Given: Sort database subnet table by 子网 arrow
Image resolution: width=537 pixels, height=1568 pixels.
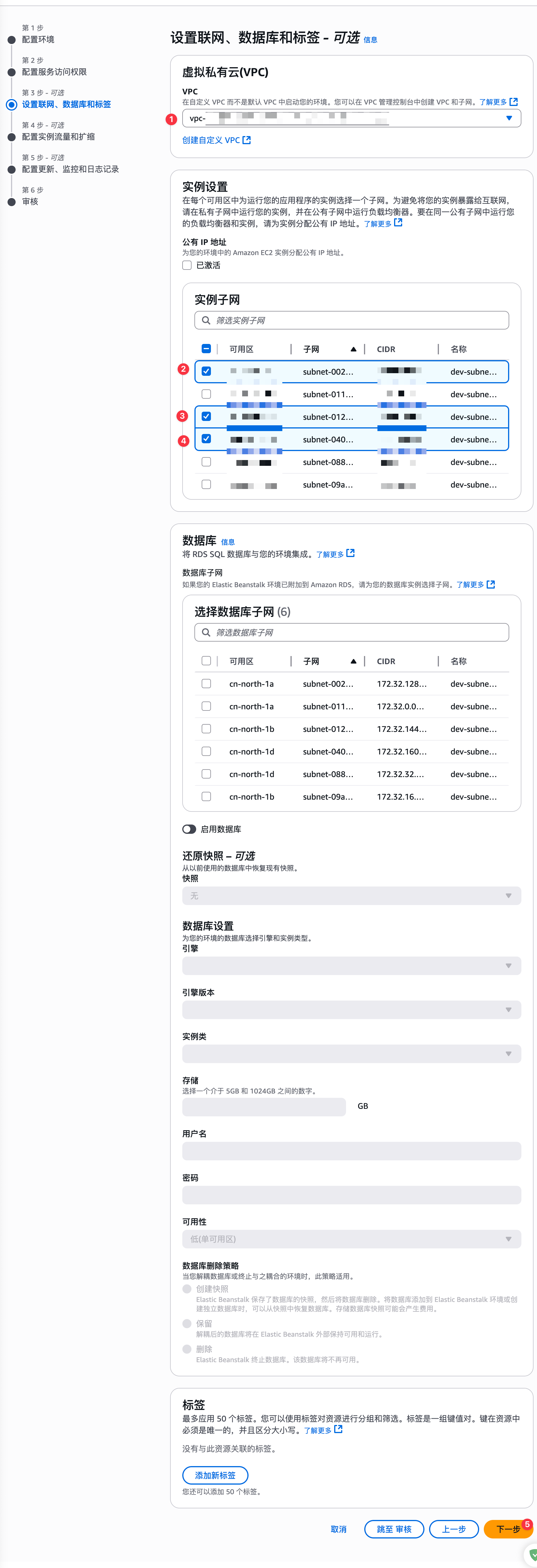Looking at the screenshot, I should [x=353, y=661].
